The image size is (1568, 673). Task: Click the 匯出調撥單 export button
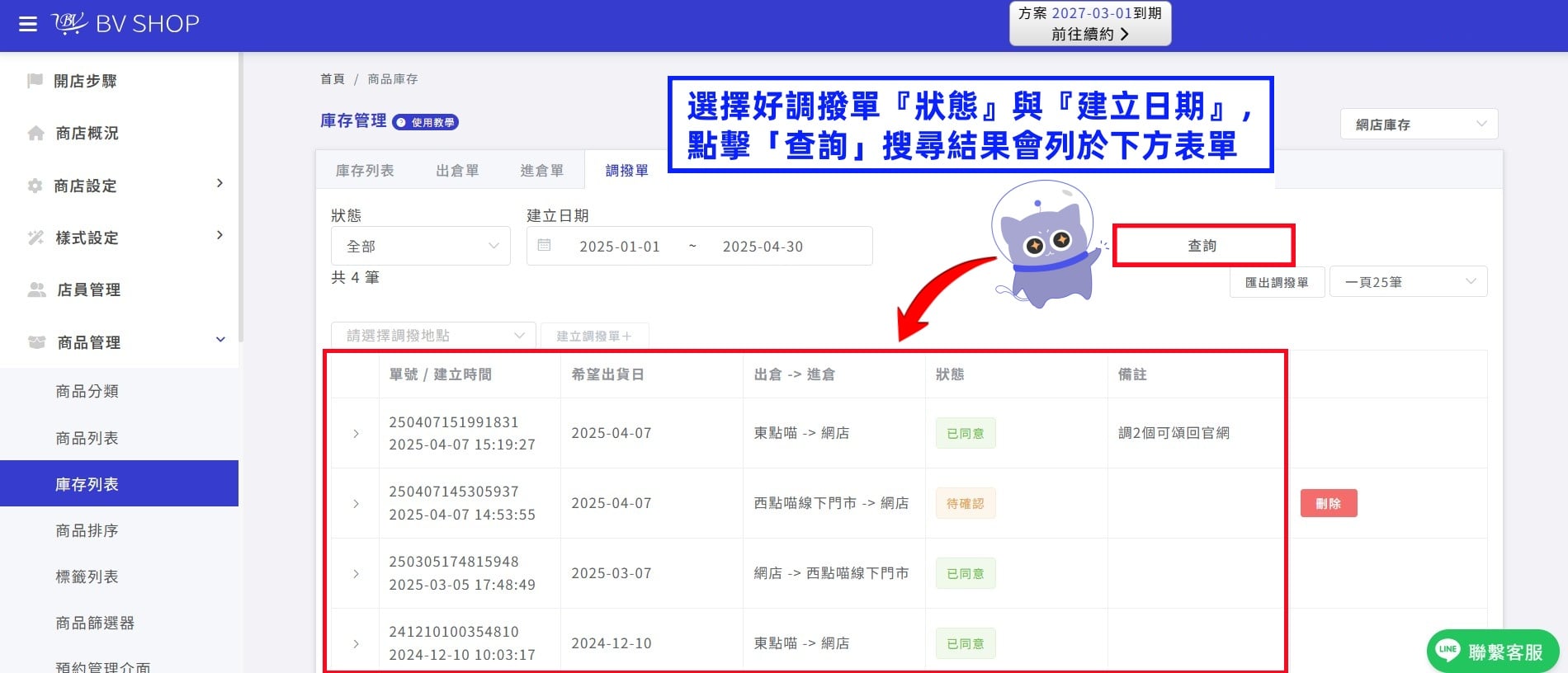(1277, 282)
